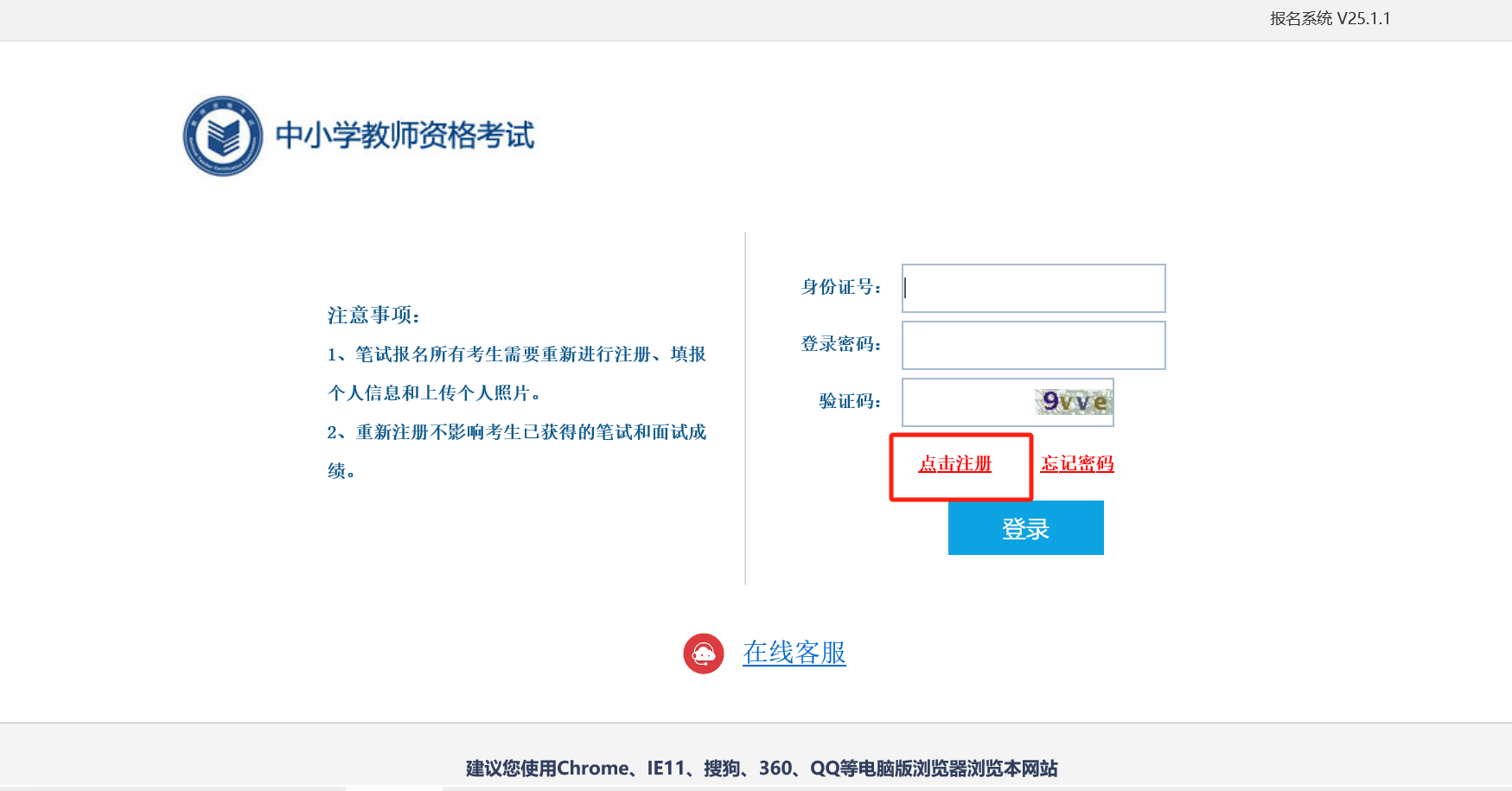The width and height of the screenshot is (1512, 791).
Task: Click the 验证码 field label
Action: click(850, 401)
